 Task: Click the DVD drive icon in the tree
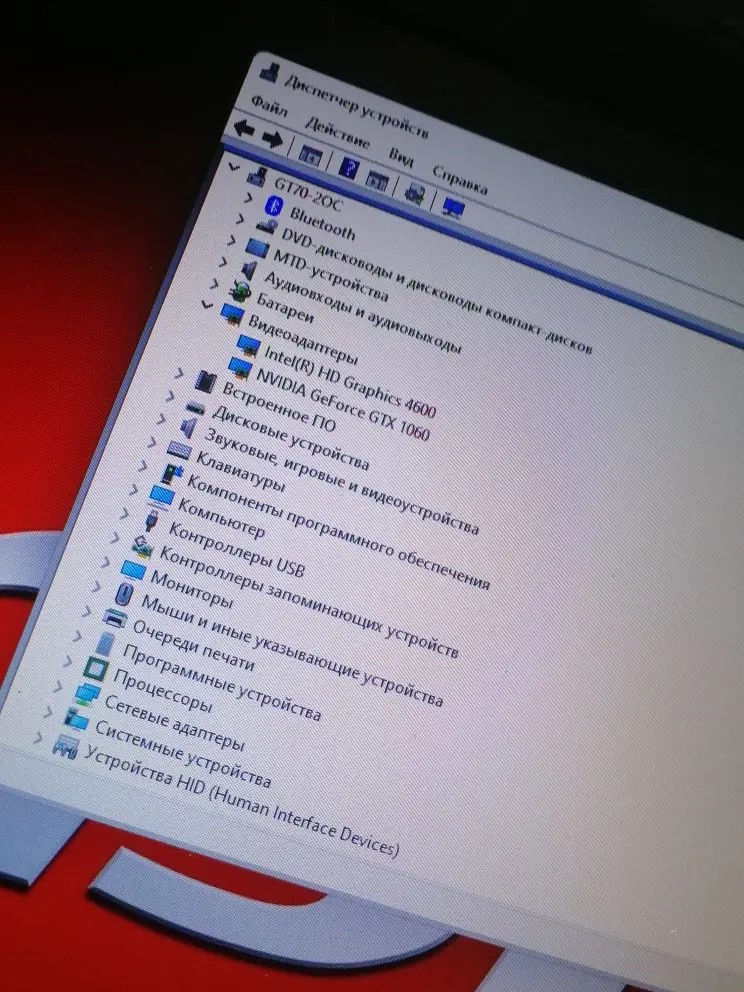[268, 225]
